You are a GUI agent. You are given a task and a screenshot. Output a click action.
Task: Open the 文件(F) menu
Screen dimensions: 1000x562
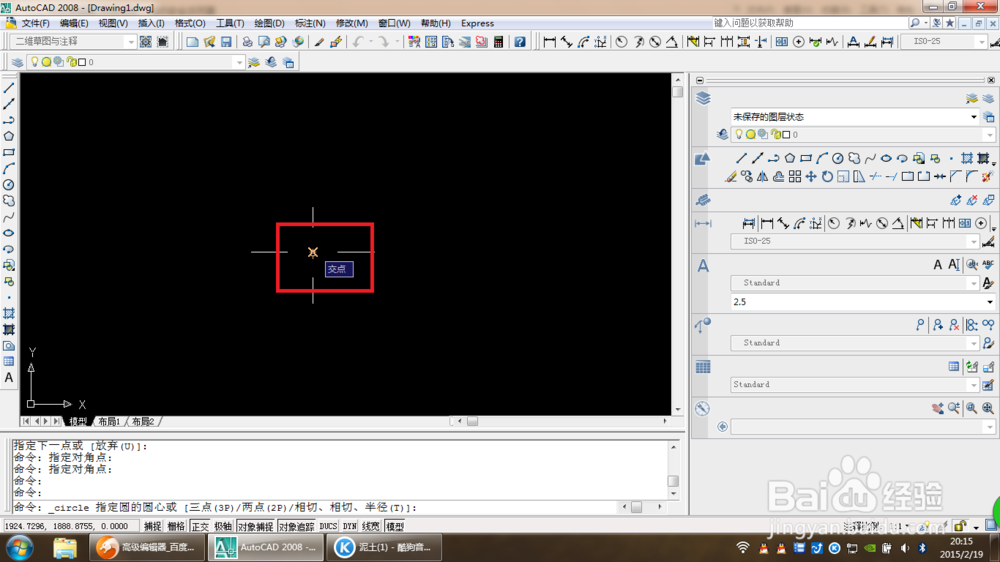coord(36,23)
